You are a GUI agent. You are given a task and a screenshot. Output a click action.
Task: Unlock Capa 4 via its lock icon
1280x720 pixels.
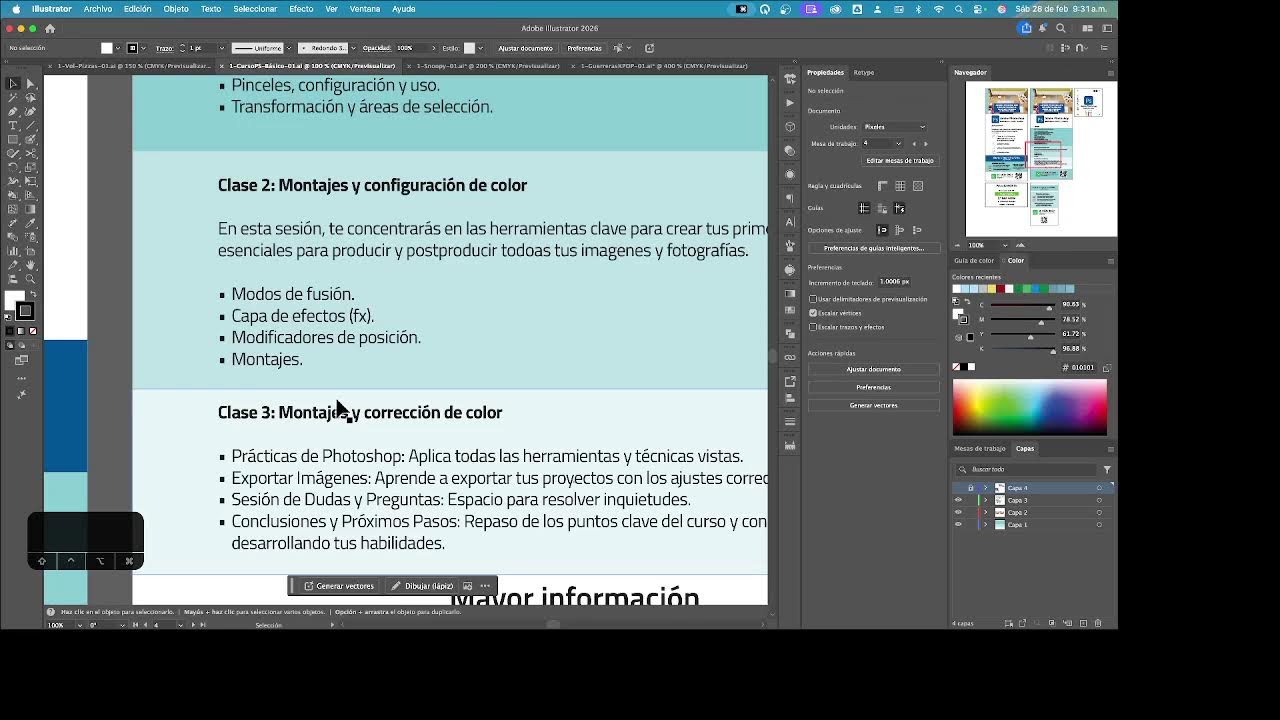pos(970,488)
